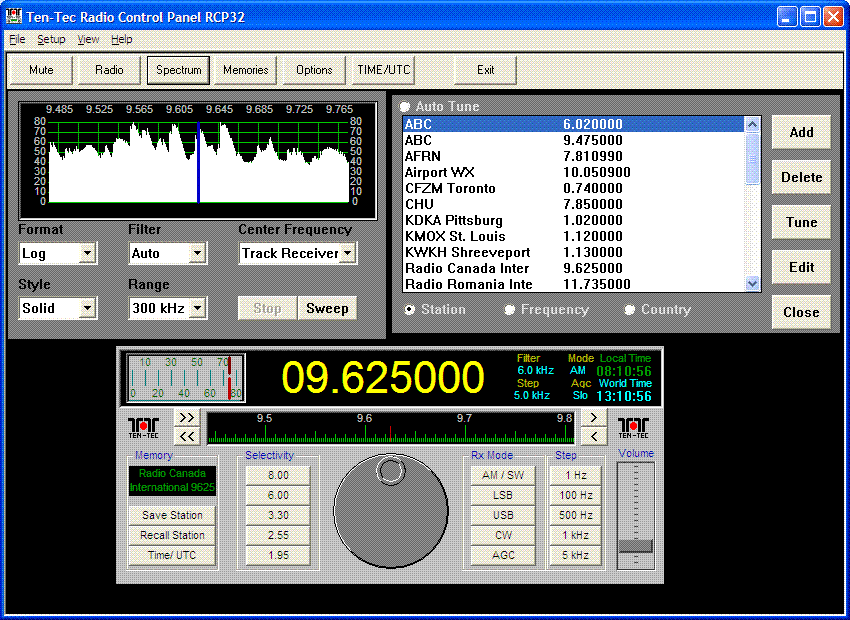
Task: Click the fast tune-up double arrow
Action: 186,417
